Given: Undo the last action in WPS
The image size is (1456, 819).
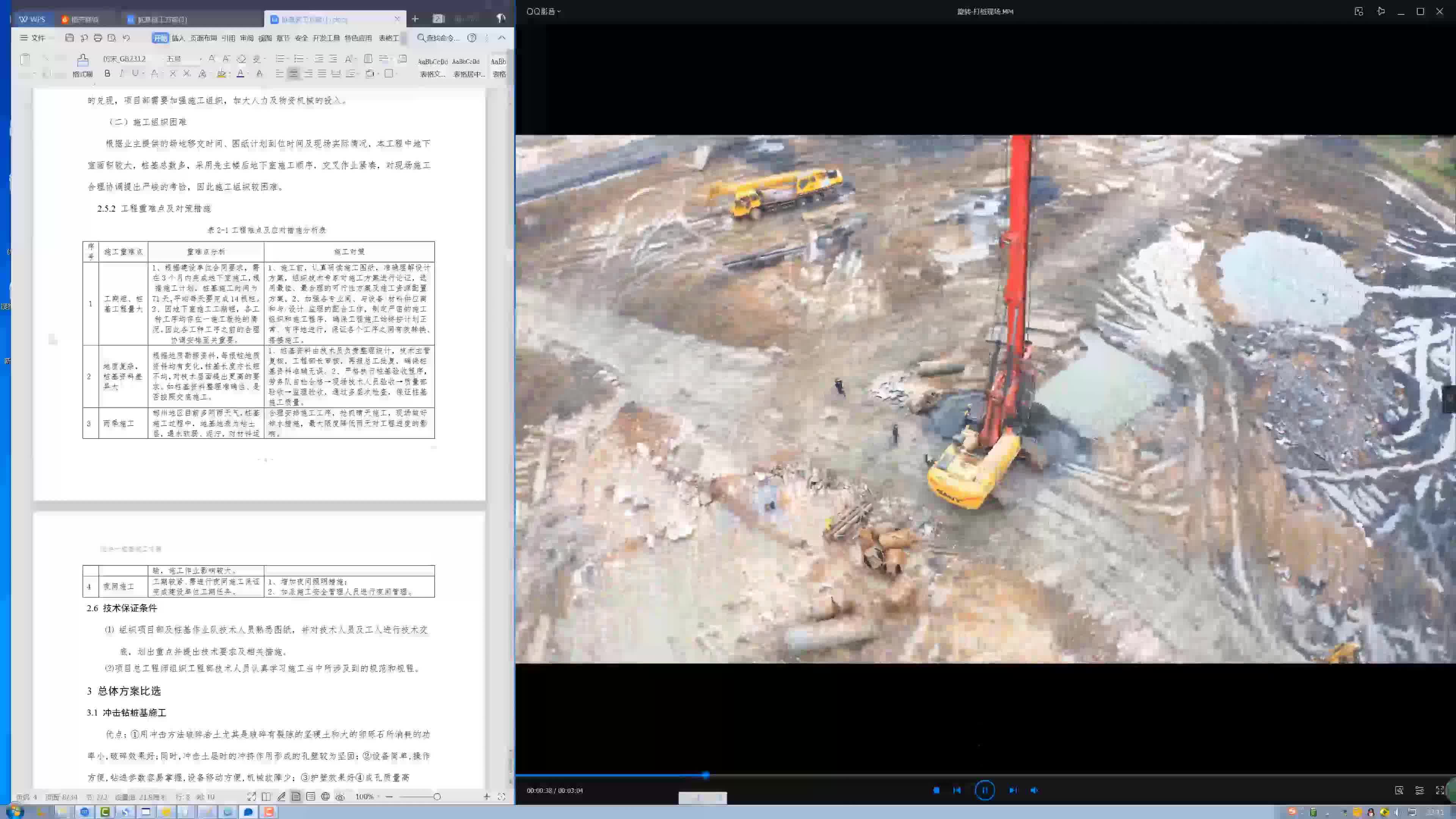Looking at the screenshot, I should tap(127, 38).
